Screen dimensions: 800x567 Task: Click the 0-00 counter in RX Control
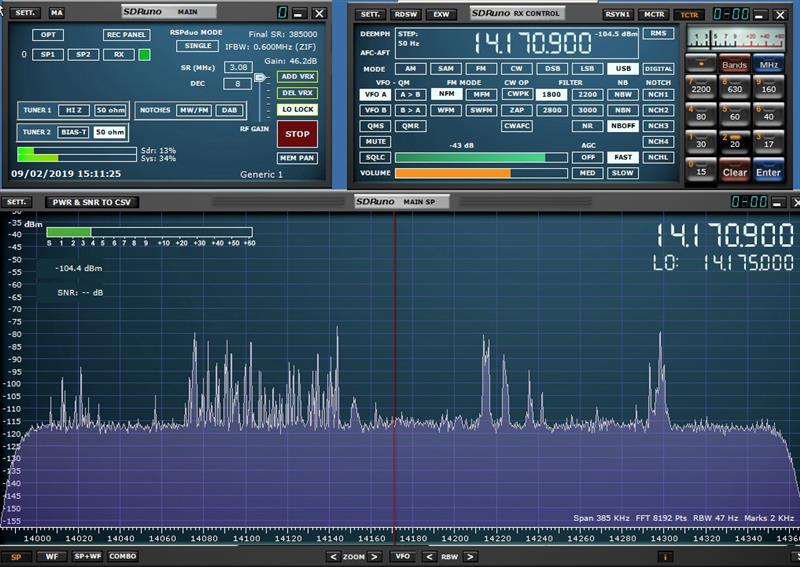(x=731, y=14)
